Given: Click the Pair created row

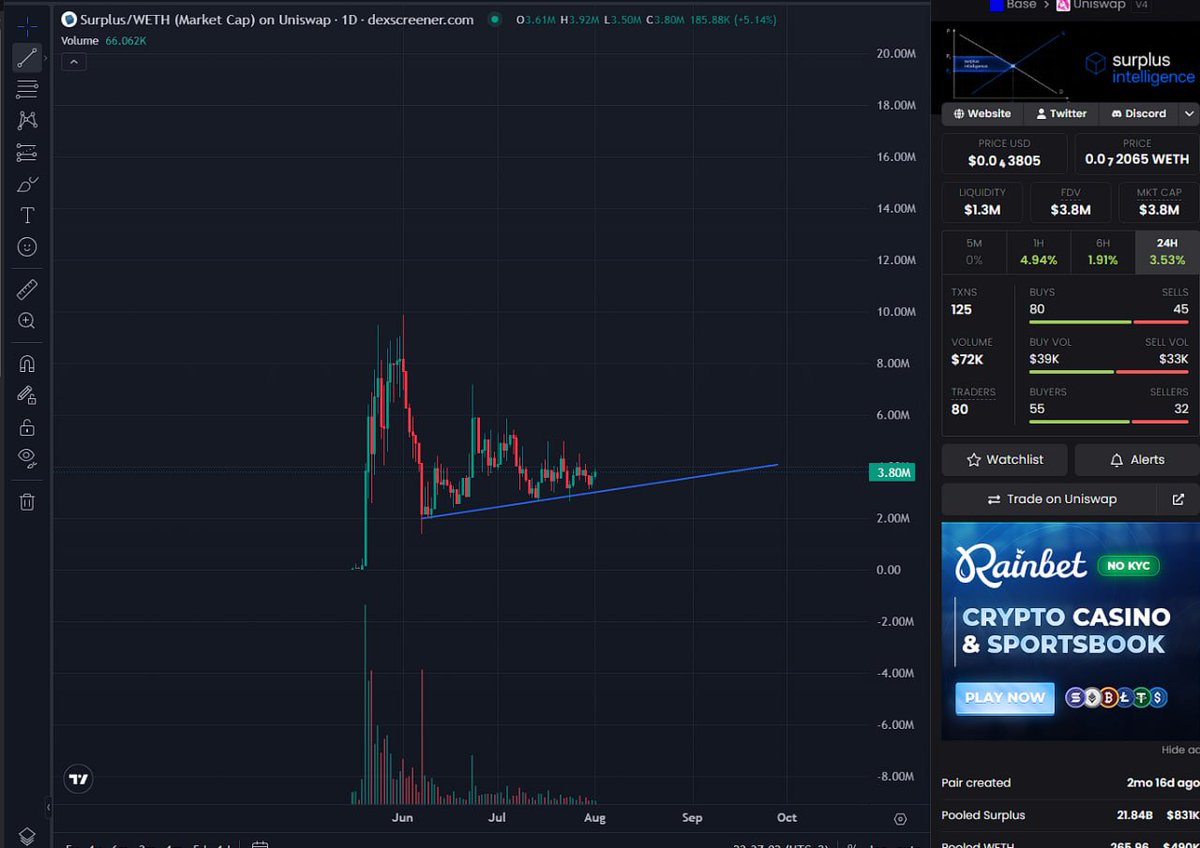Looking at the screenshot, I should pyautogui.click(x=1070, y=783).
